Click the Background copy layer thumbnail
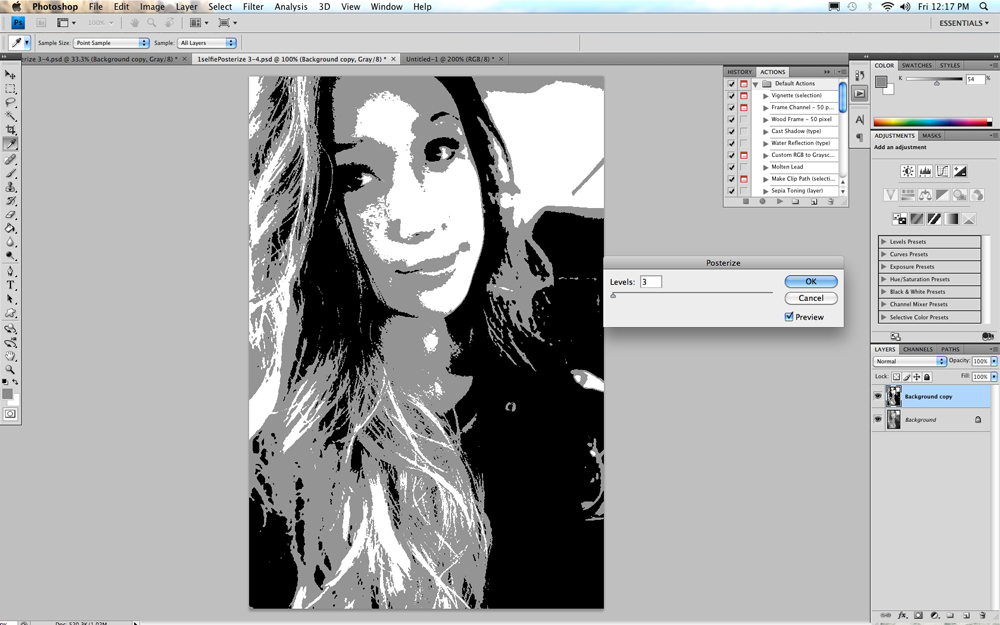This screenshot has width=1000, height=625. (893, 397)
